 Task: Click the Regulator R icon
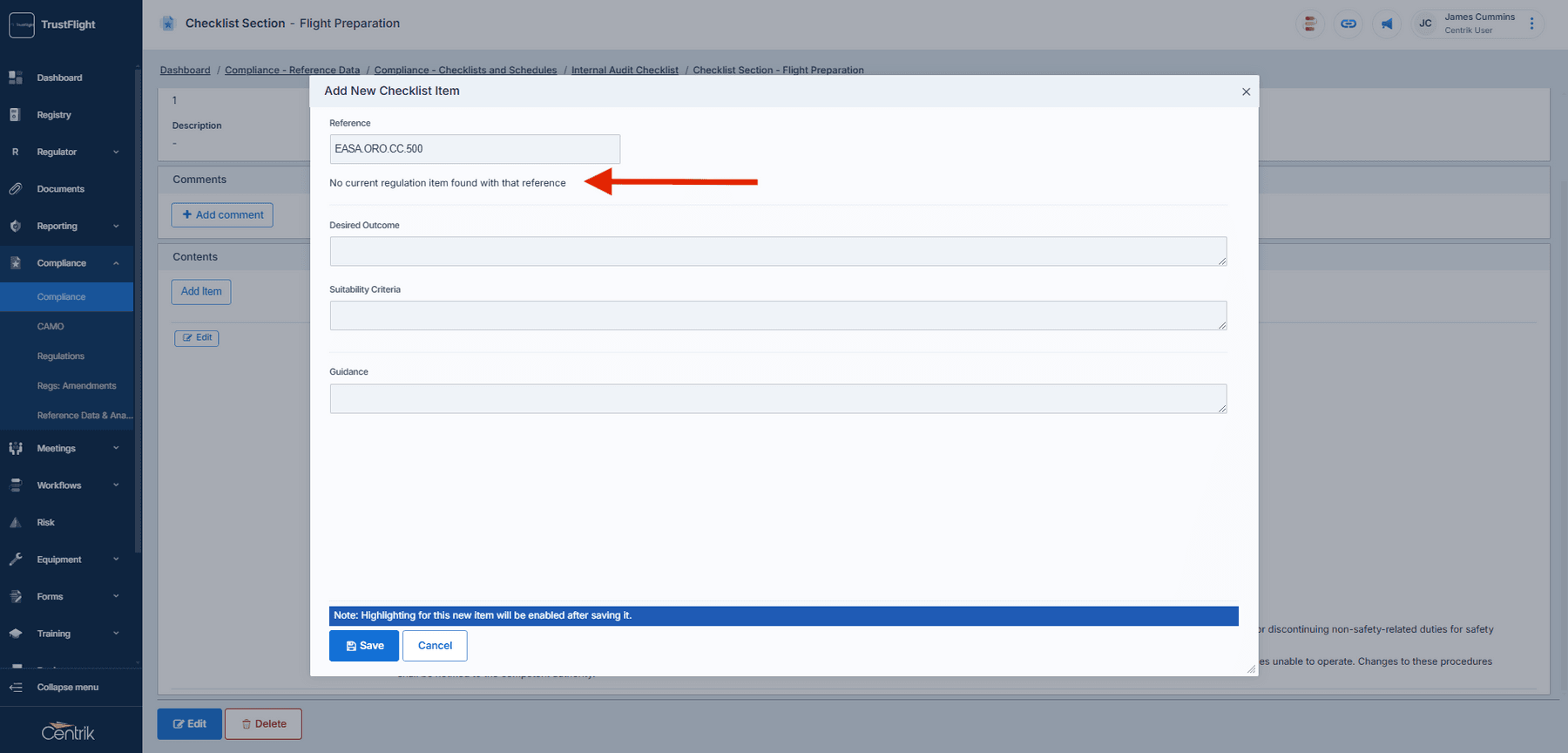(x=15, y=152)
